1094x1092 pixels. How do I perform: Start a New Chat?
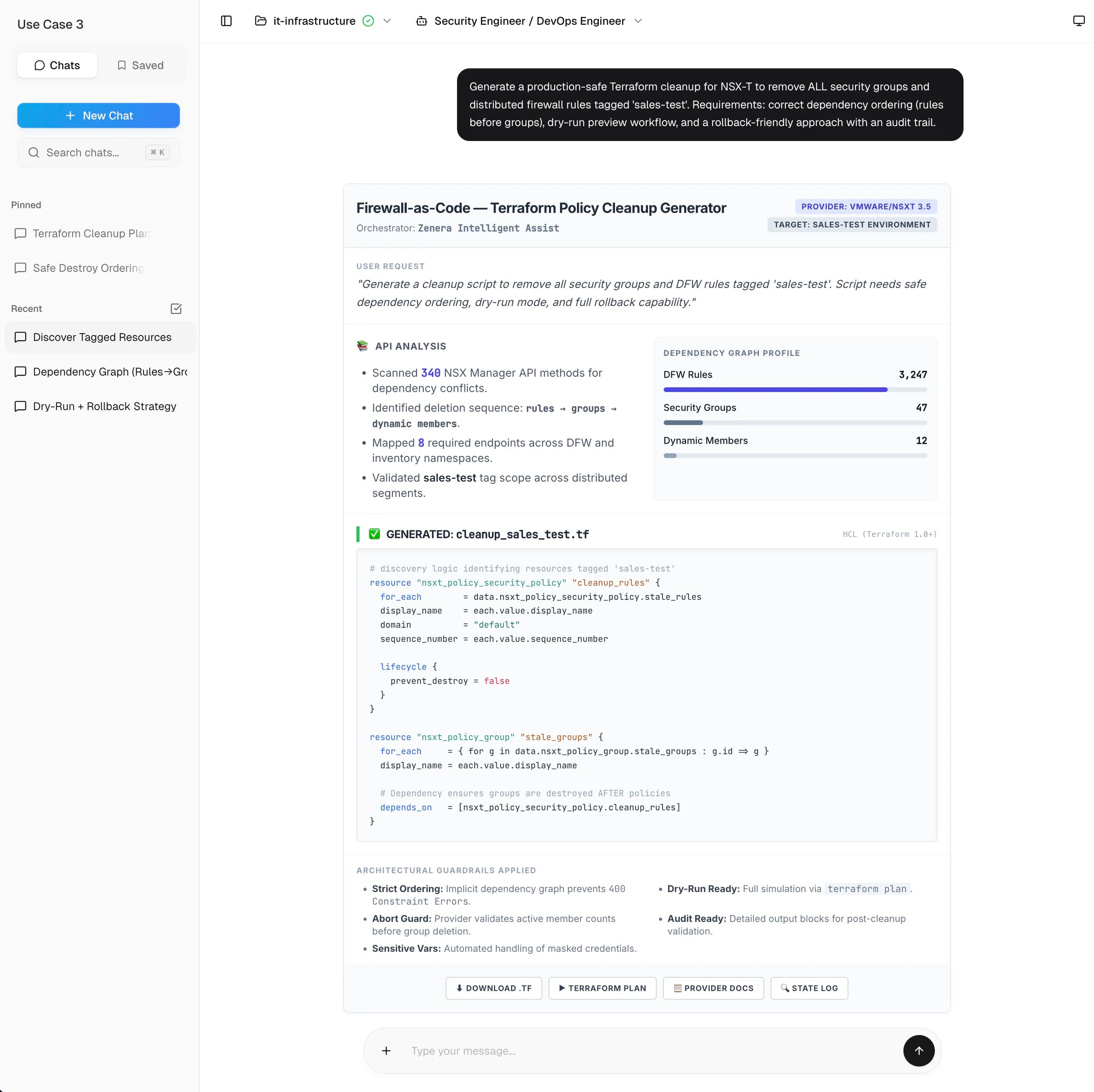99,115
